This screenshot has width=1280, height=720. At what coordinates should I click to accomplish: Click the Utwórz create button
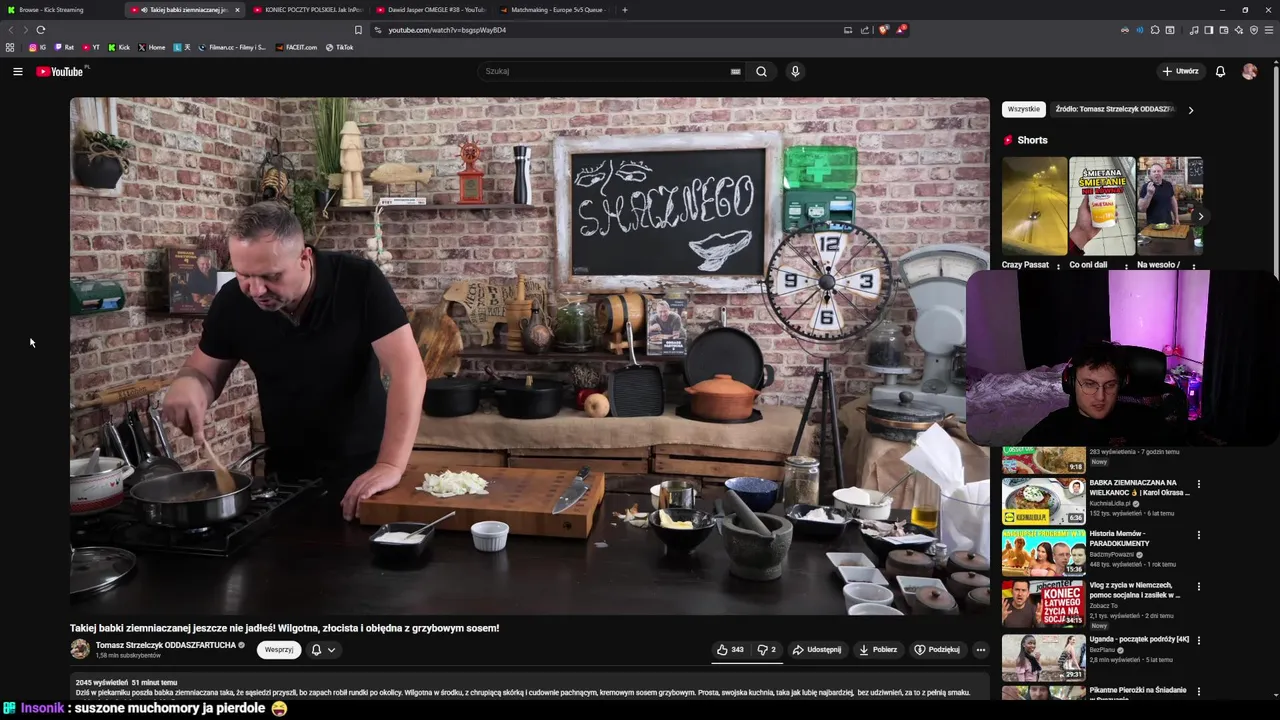coord(1180,71)
